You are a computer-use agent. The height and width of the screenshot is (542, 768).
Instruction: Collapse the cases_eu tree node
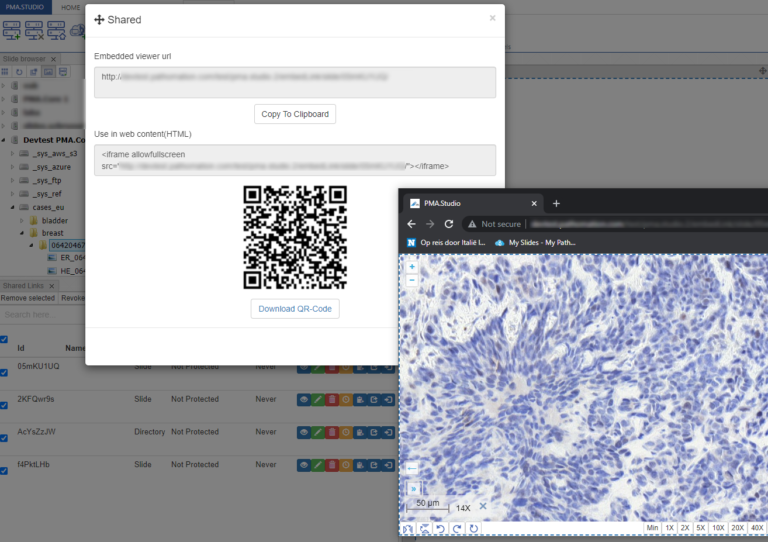click(12, 206)
